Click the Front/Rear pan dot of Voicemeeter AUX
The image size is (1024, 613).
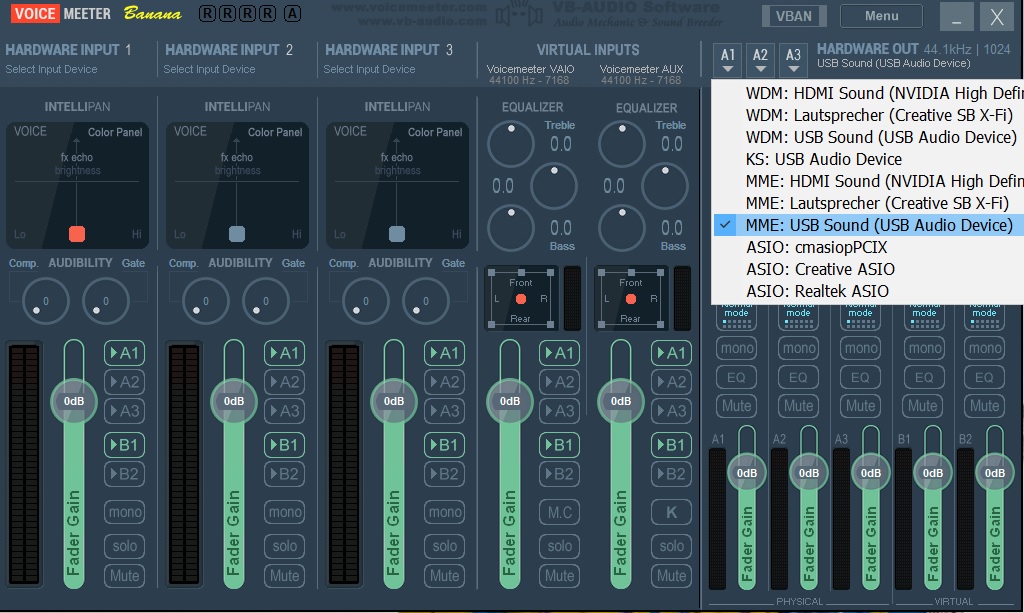click(x=631, y=299)
